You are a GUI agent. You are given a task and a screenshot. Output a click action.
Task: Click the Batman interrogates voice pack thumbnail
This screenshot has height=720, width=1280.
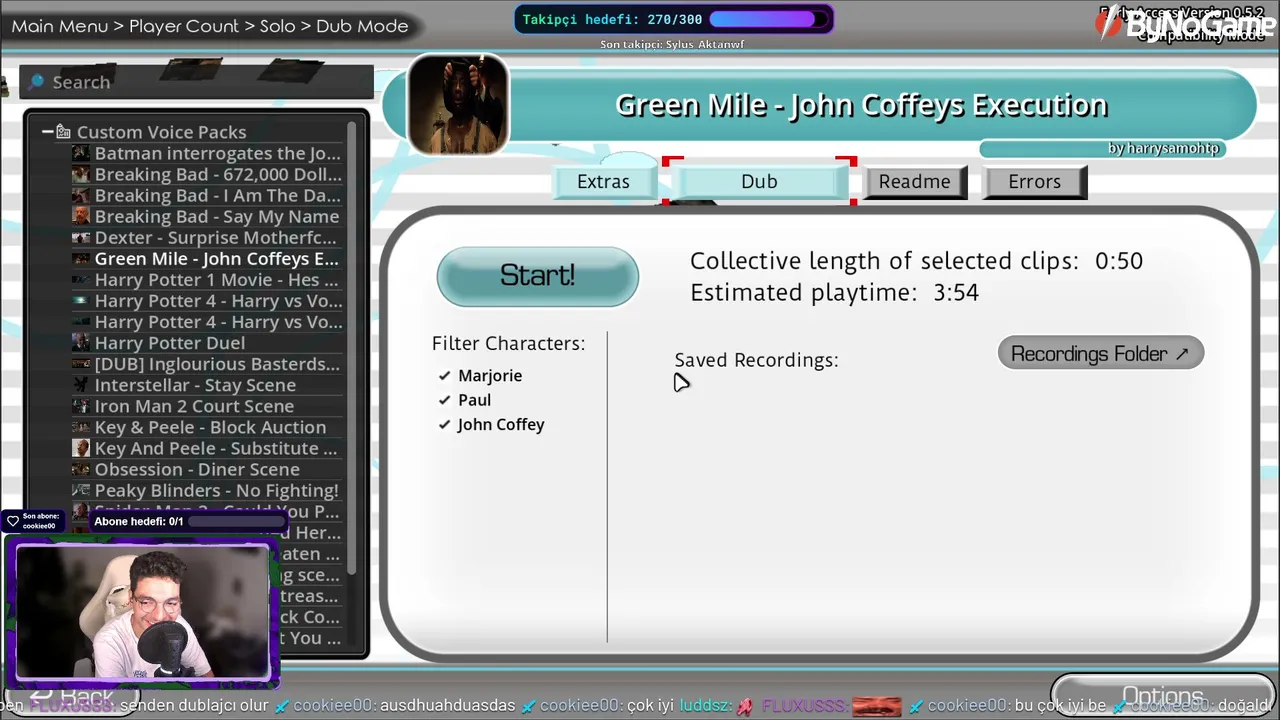click(80, 153)
